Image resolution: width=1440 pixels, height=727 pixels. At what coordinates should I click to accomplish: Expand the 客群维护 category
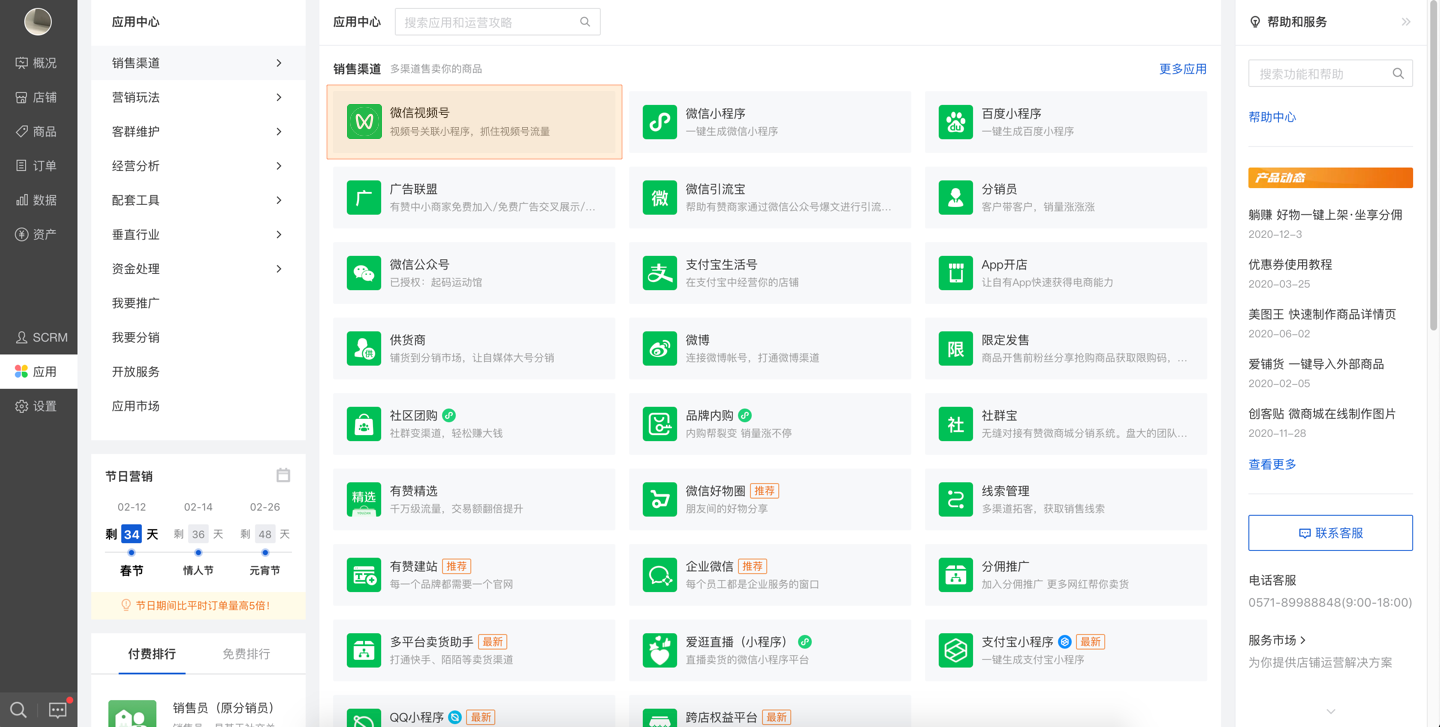pos(198,131)
